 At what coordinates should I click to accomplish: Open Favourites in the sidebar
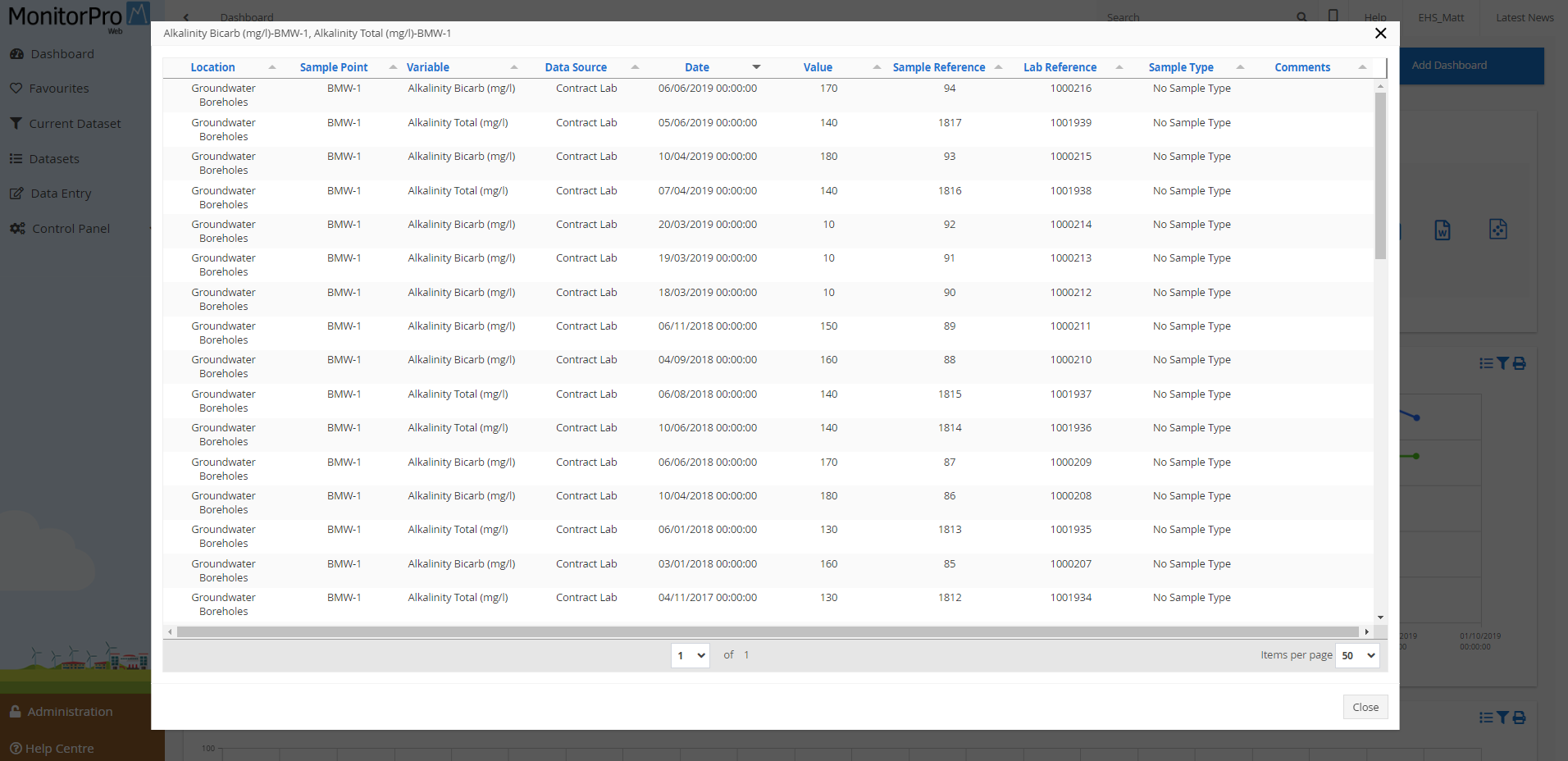[49, 89]
